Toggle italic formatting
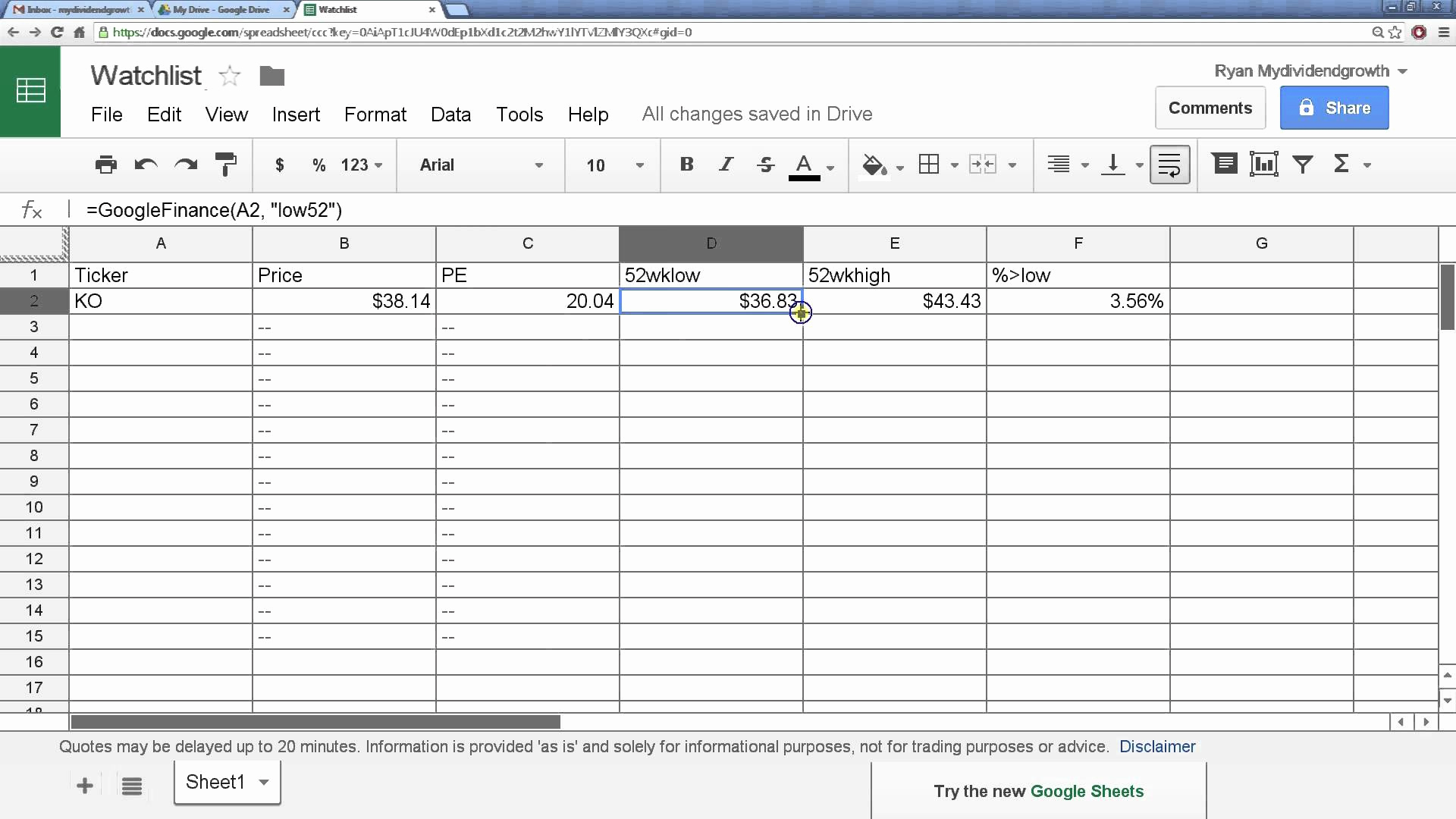 (726, 165)
